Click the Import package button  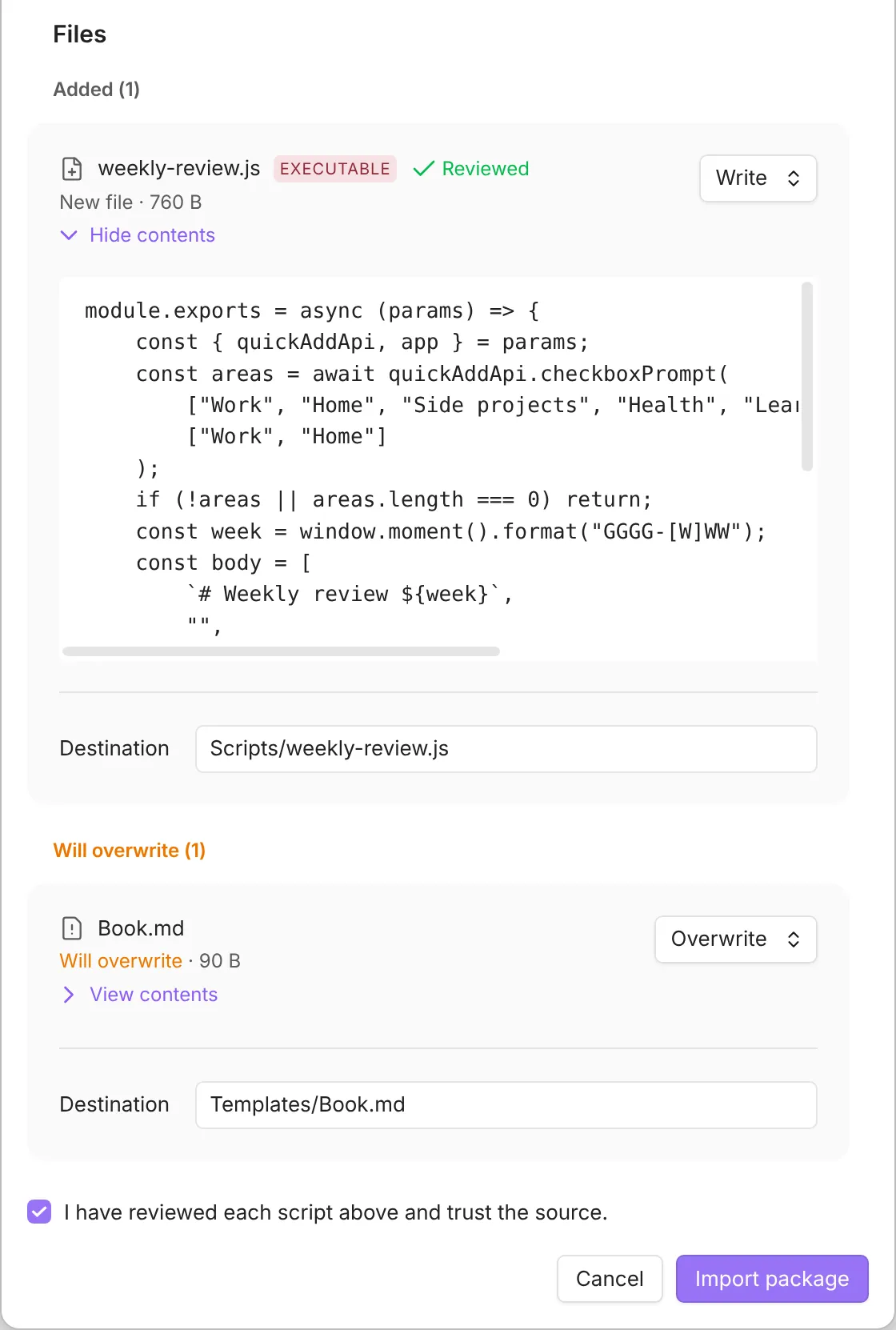(x=772, y=1279)
